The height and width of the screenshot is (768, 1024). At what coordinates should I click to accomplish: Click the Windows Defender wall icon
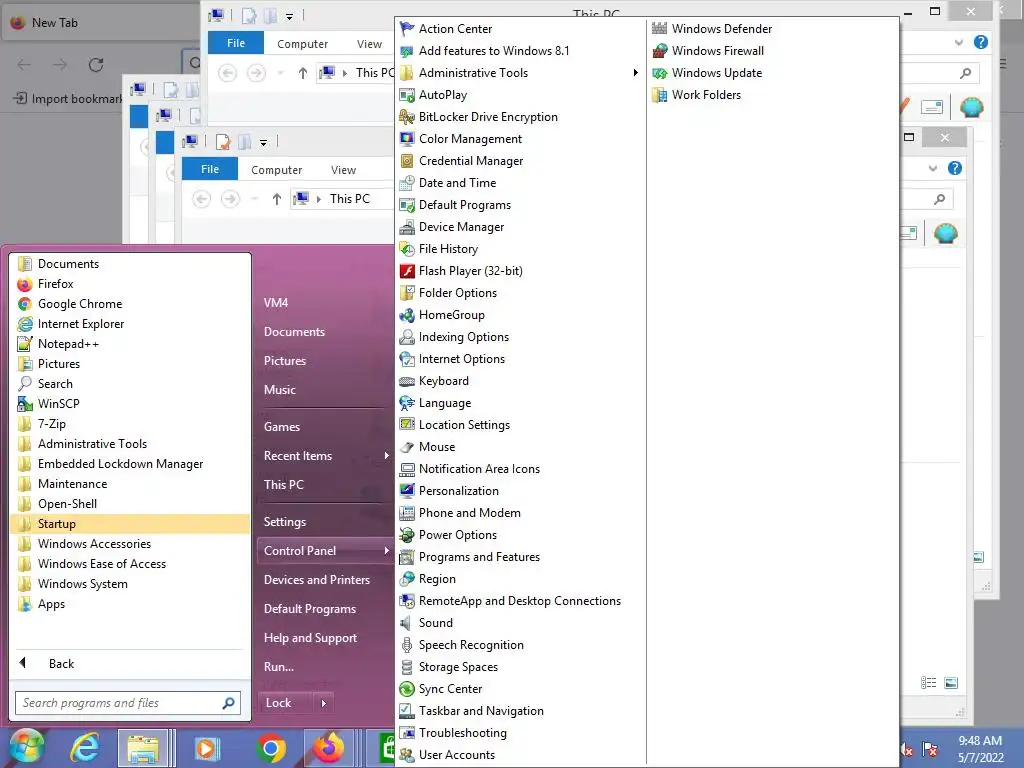[x=660, y=29]
